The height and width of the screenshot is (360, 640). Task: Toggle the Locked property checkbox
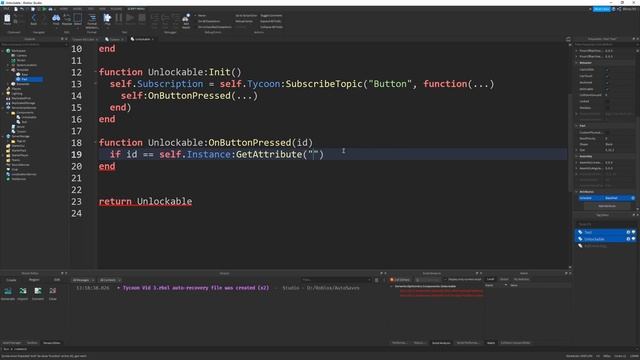[x=607, y=101]
